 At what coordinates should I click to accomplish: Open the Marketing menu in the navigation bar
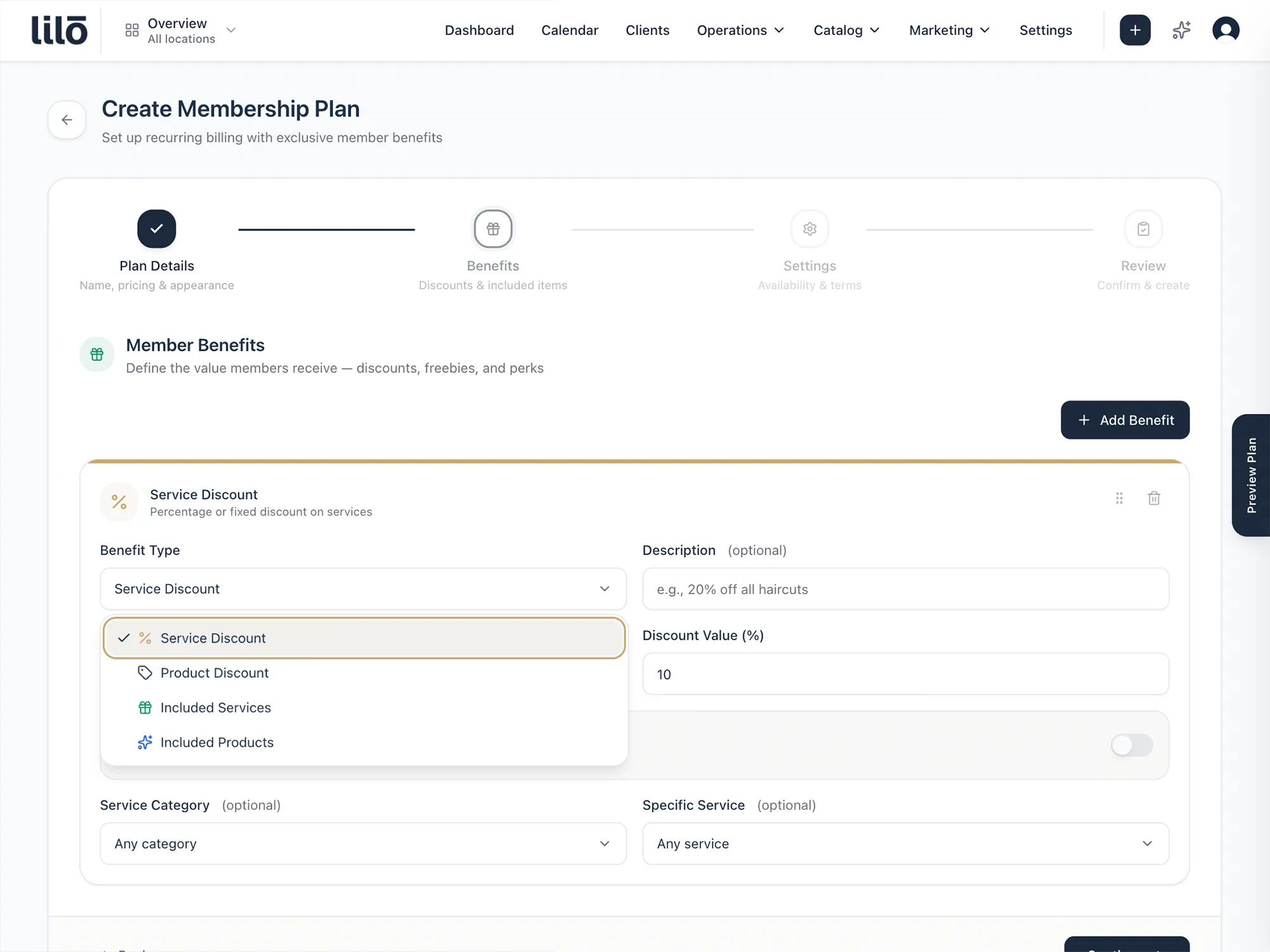948,30
